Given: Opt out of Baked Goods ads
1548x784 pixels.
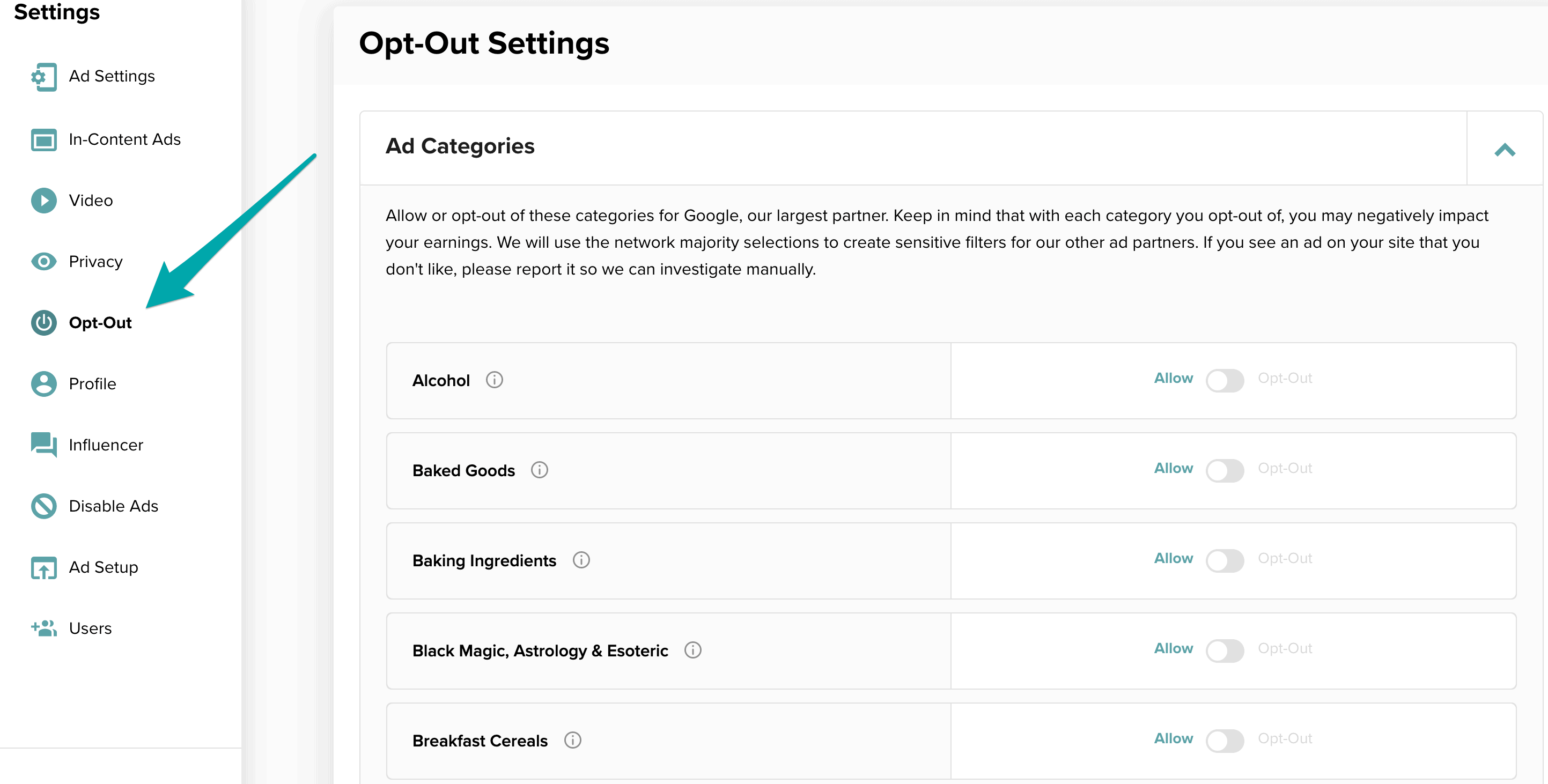Looking at the screenshot, I should coord(1225,470).
